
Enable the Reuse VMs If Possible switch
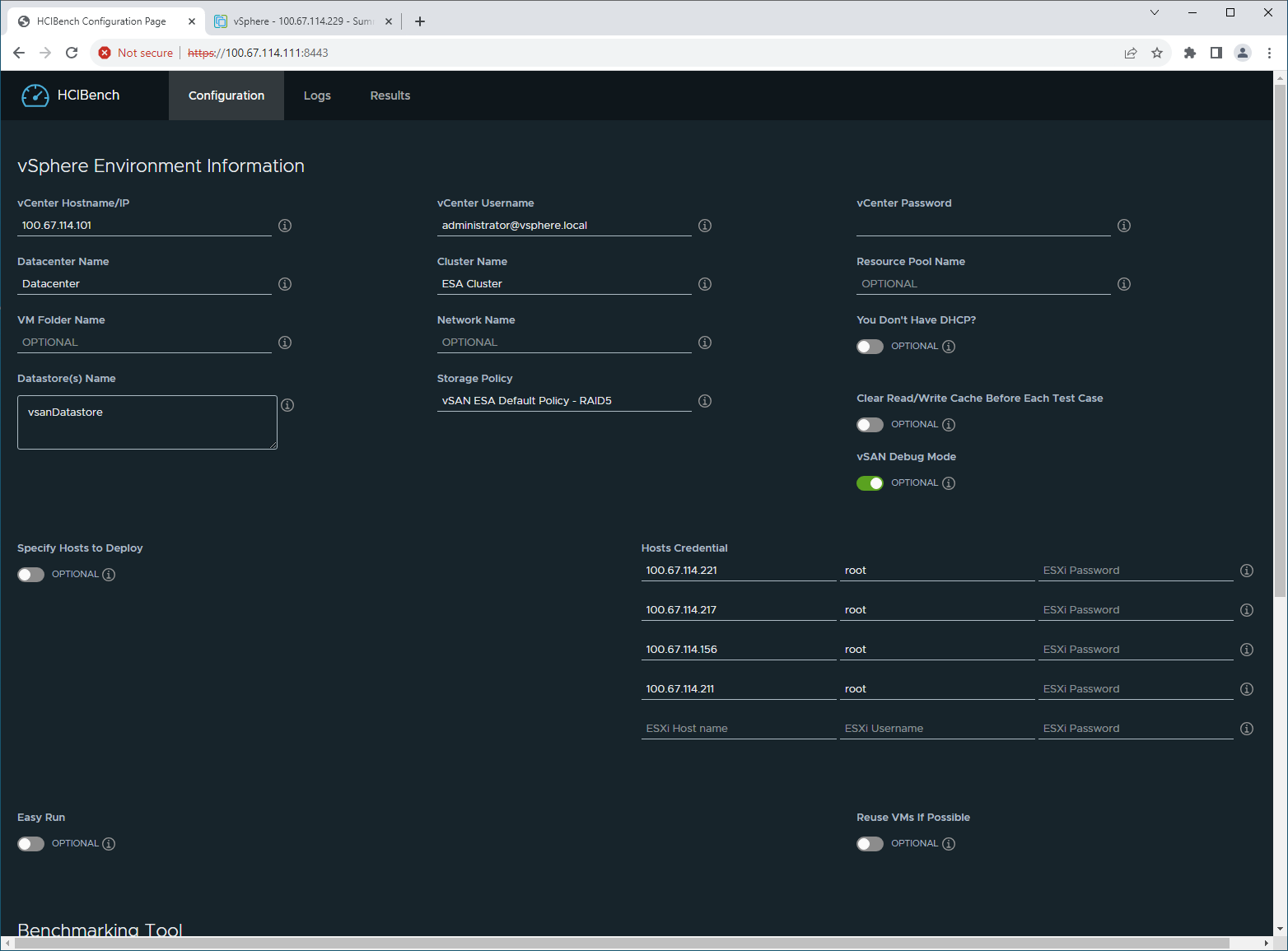click(x=870, y=844)
